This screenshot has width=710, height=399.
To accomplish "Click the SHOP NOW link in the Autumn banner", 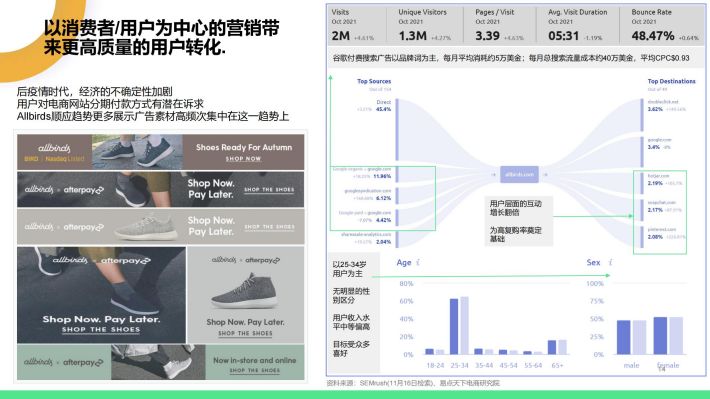I will (x=243, y=159).
